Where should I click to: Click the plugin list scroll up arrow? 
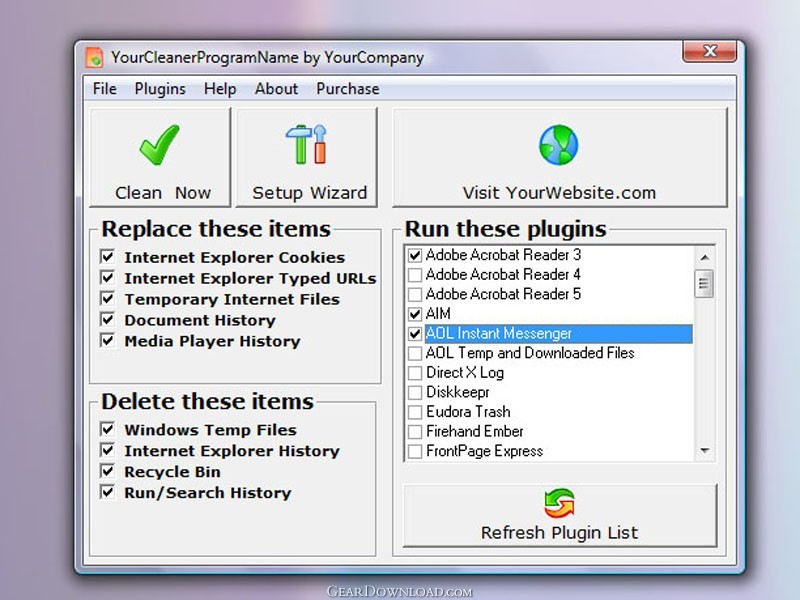(x=705, y=257)
